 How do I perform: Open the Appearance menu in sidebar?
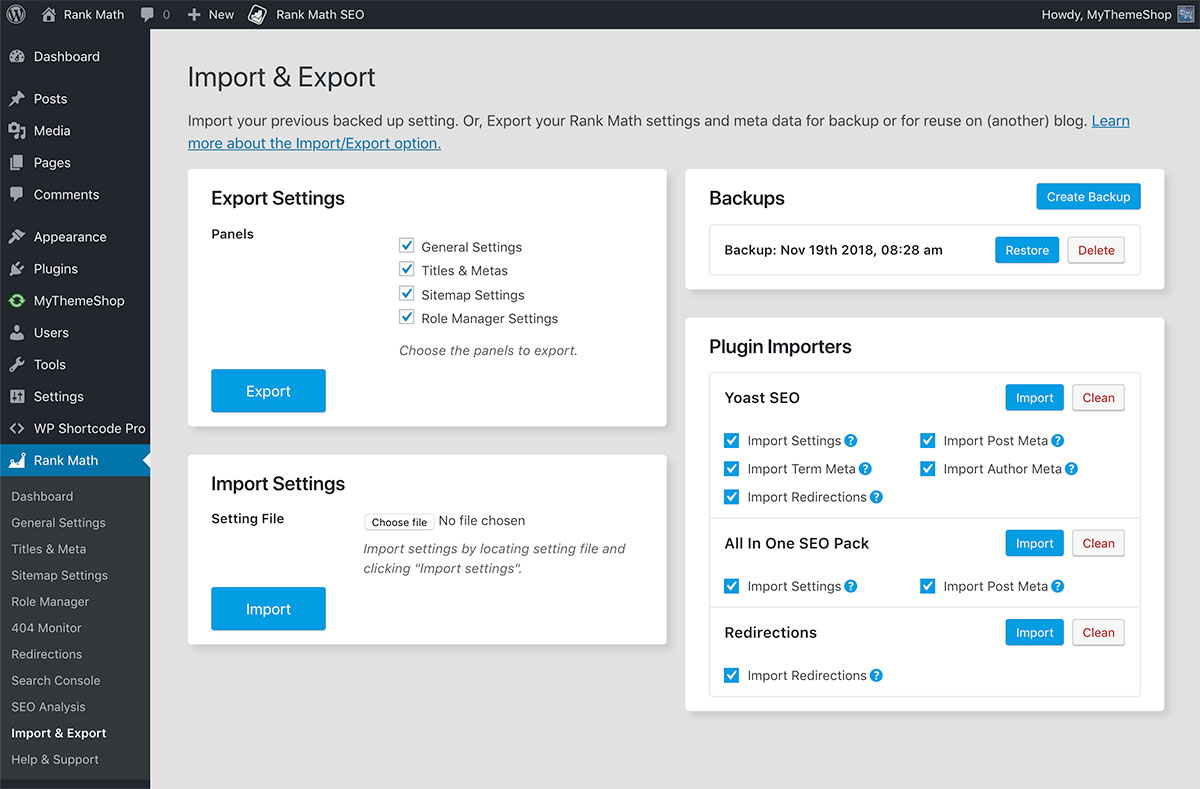[x=69, y=237]
